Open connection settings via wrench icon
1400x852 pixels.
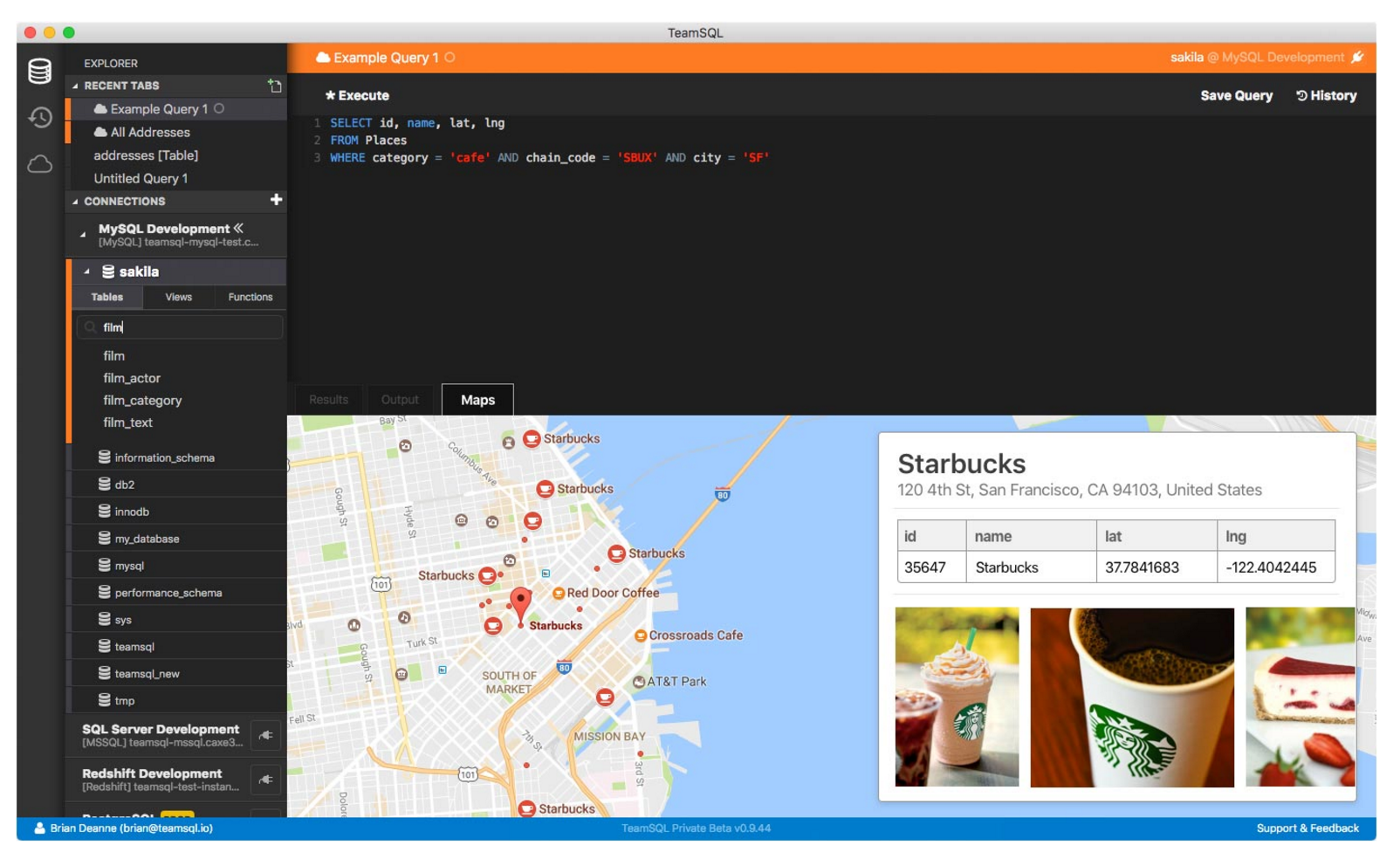[x=1359, y=57]
